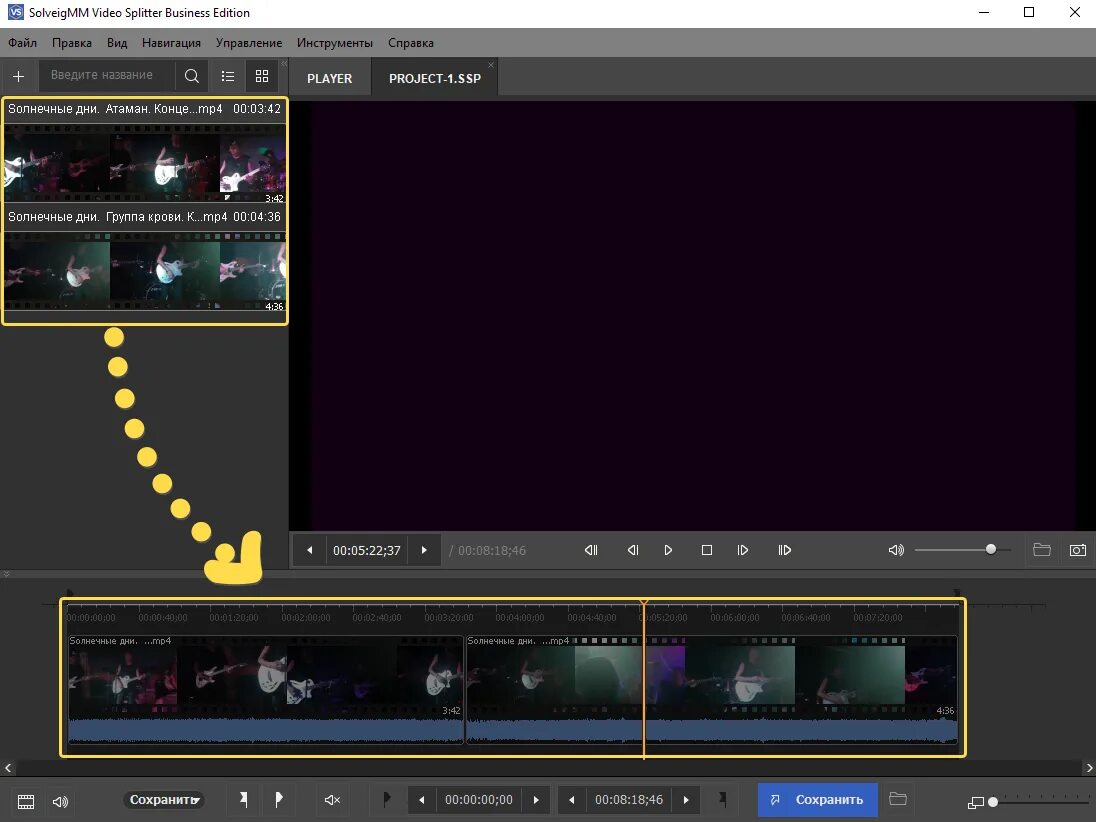Close the PROJECT-1.SSP tab
Viewport: 1096px width, 822px height.
point(491,65)
